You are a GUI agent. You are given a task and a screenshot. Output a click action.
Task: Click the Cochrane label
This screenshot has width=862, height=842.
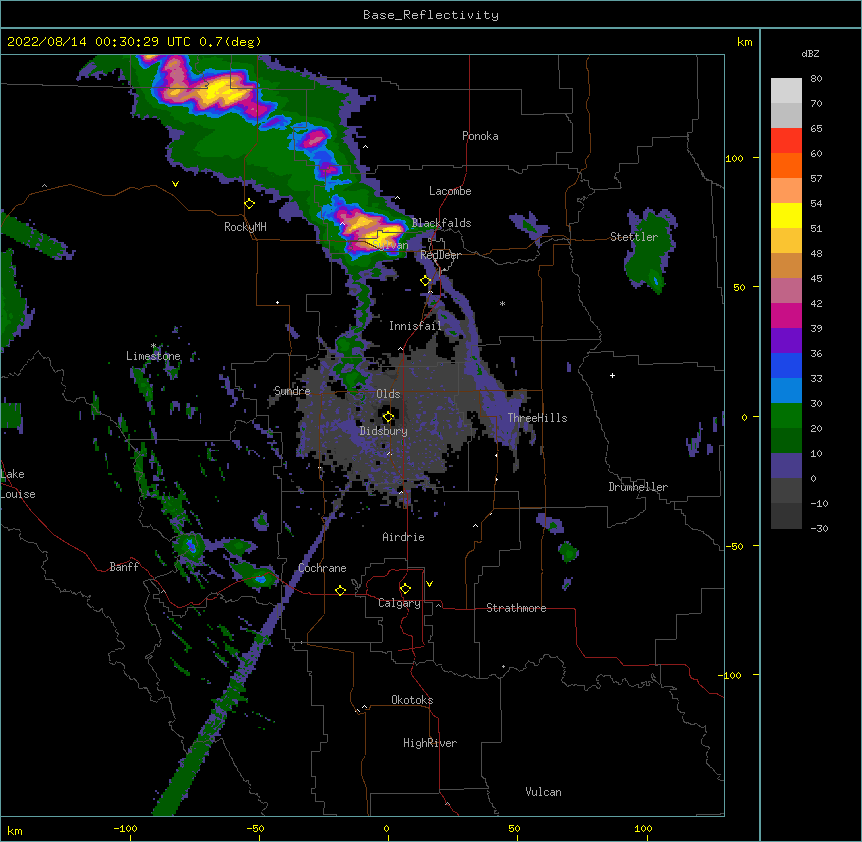[322, 568]
